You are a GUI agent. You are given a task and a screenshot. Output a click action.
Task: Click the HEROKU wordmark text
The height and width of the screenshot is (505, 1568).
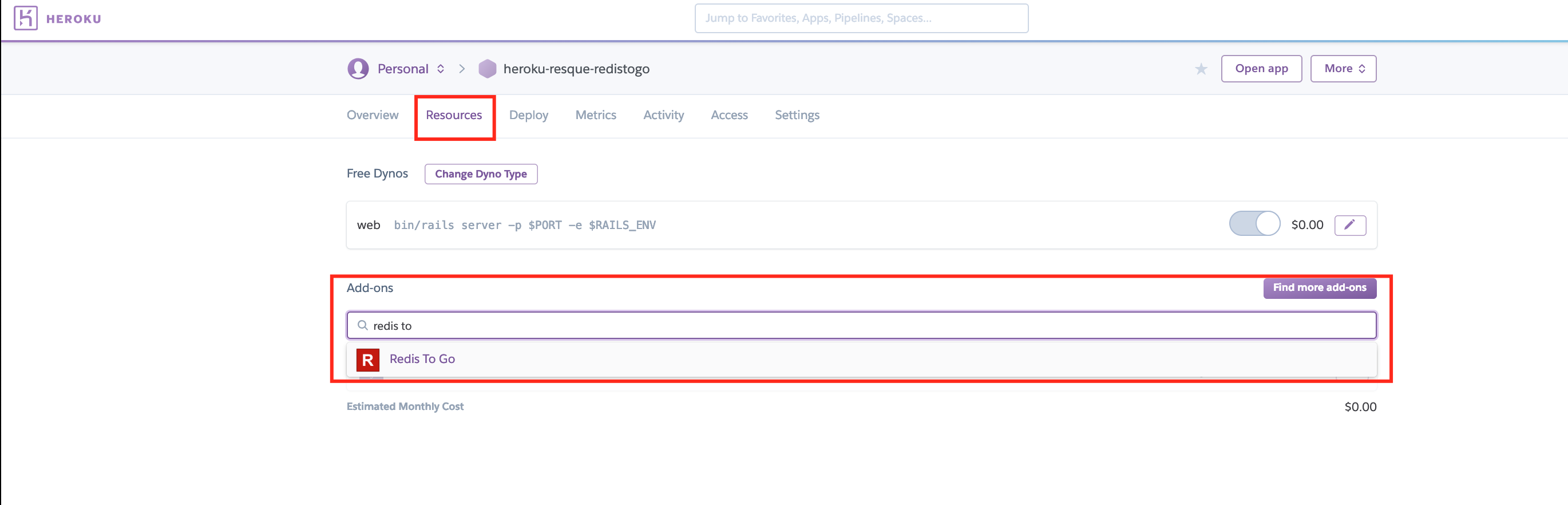coord(74,19)
